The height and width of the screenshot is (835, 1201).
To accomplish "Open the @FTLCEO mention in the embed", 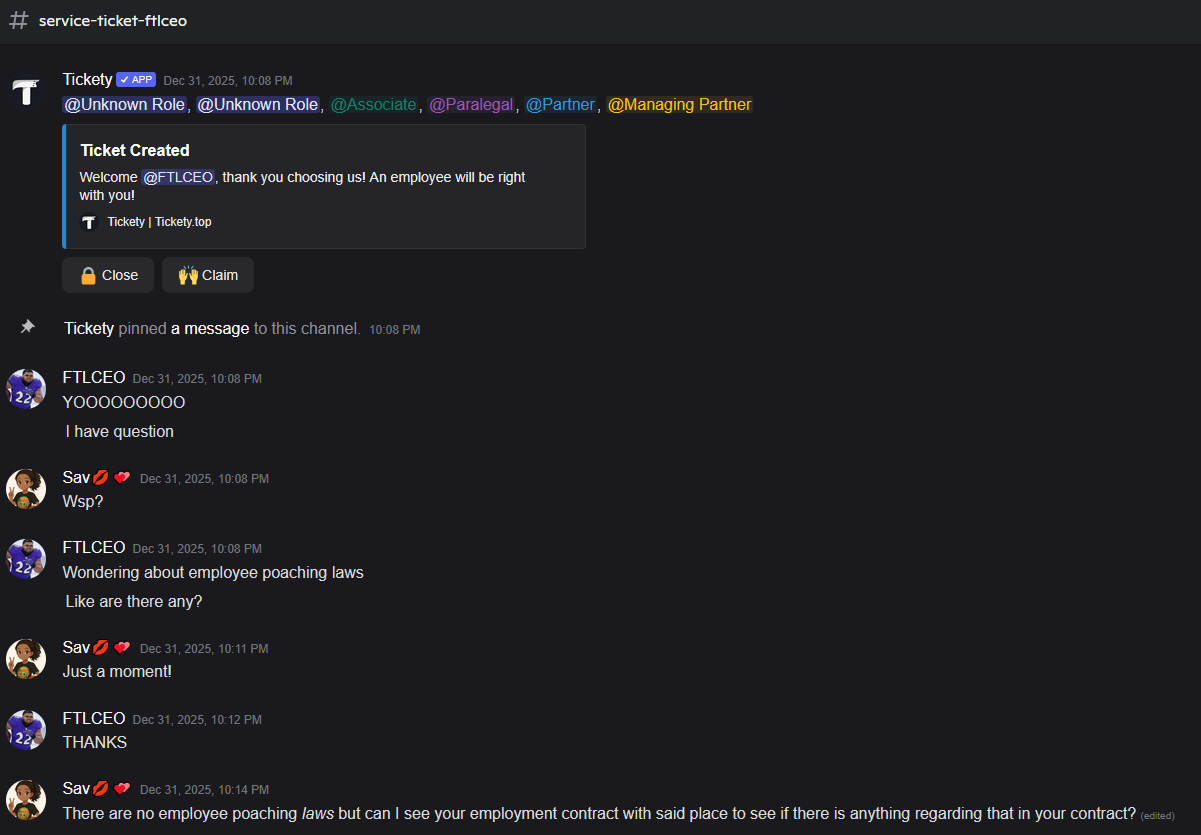I will (178, 177).
